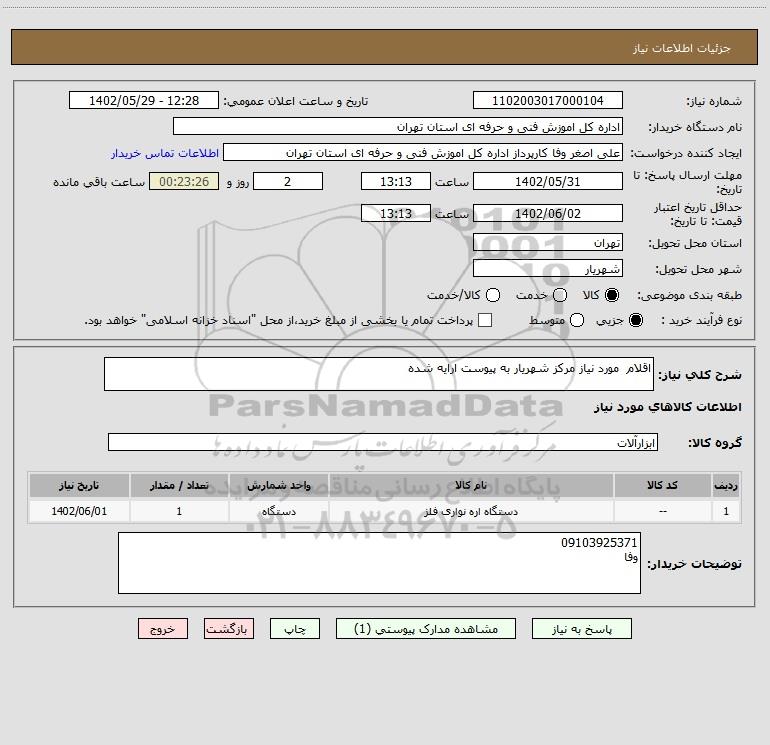The image size is (770, 745).
Task: Click the buyer notes box with 09103925371
Action: (379, 563)
